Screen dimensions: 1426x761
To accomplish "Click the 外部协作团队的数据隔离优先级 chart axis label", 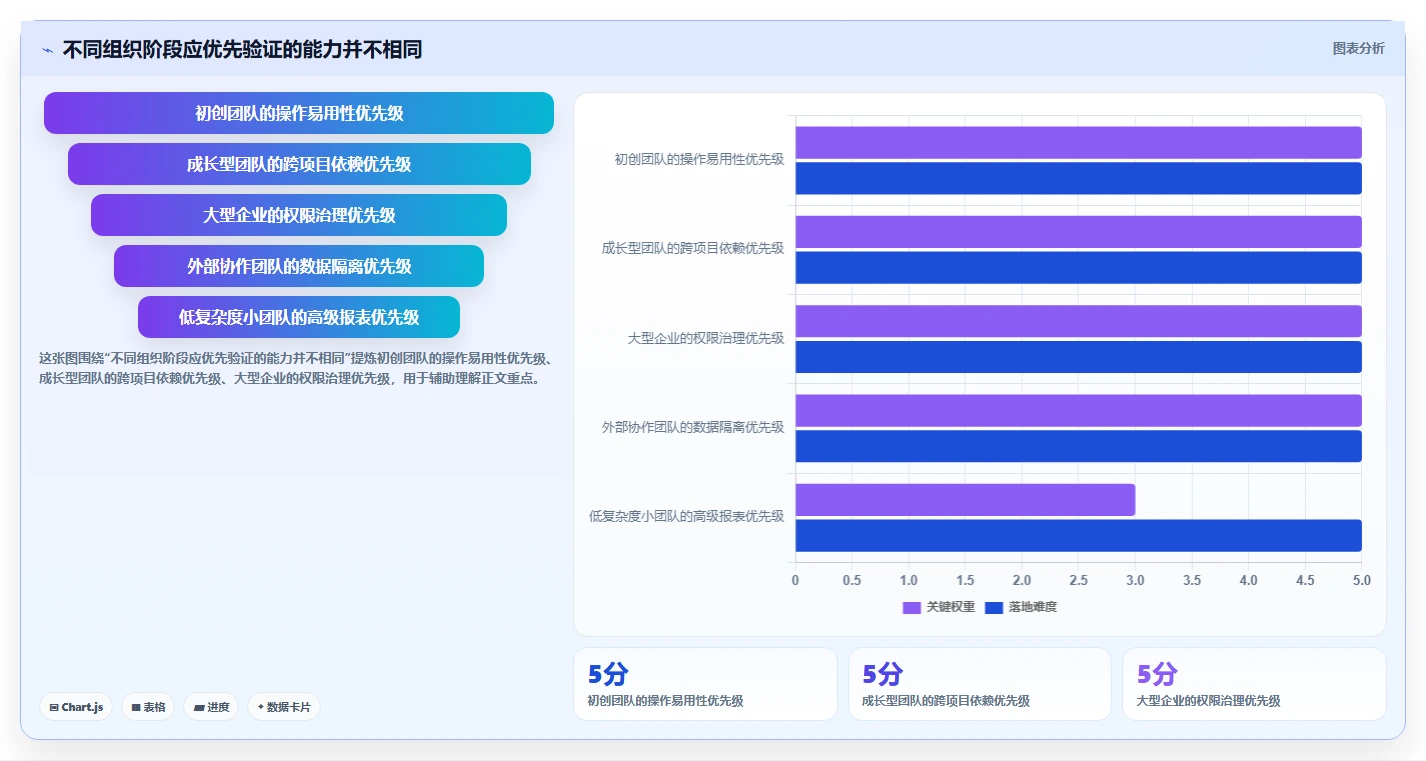I will [693, 427].
